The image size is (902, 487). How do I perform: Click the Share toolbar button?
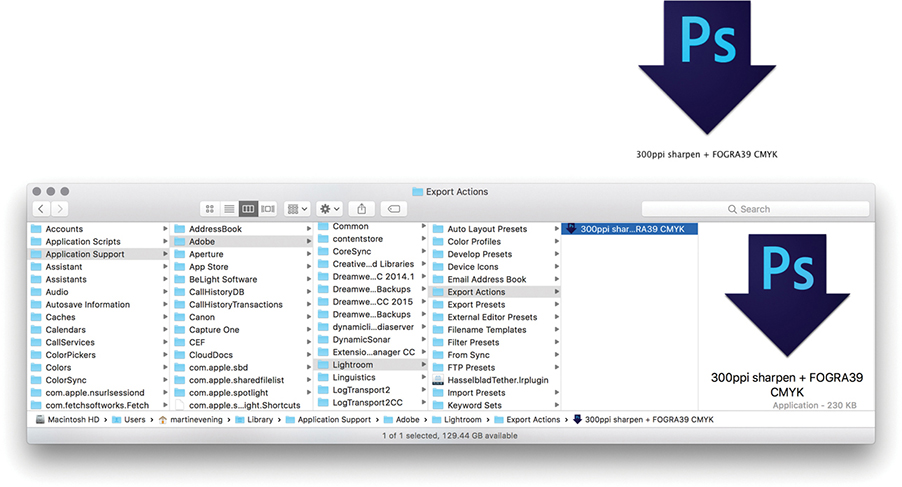click(362, 209)
